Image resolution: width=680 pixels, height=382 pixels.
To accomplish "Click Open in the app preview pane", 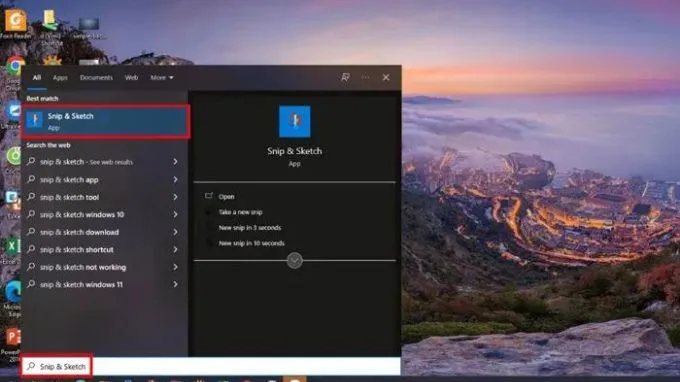I will [x=226, y=197].
